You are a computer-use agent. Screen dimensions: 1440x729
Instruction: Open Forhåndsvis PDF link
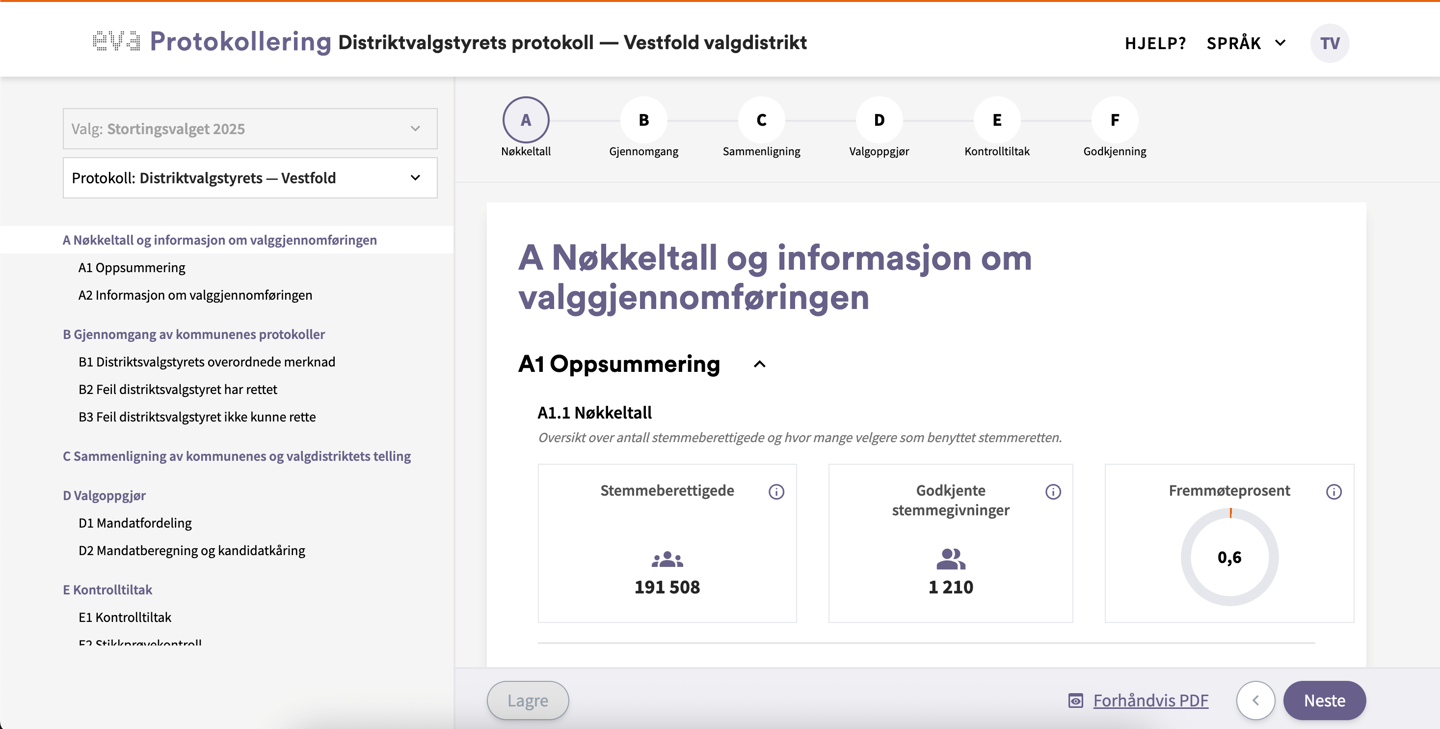click(x=1150, y=701)
